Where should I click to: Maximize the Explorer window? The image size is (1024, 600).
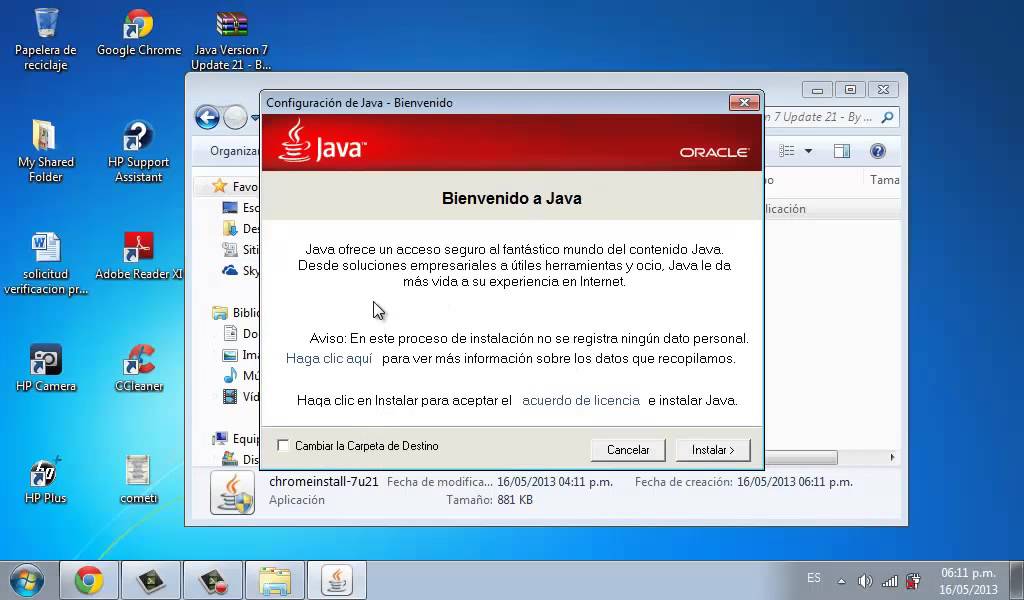pos(850,89)
